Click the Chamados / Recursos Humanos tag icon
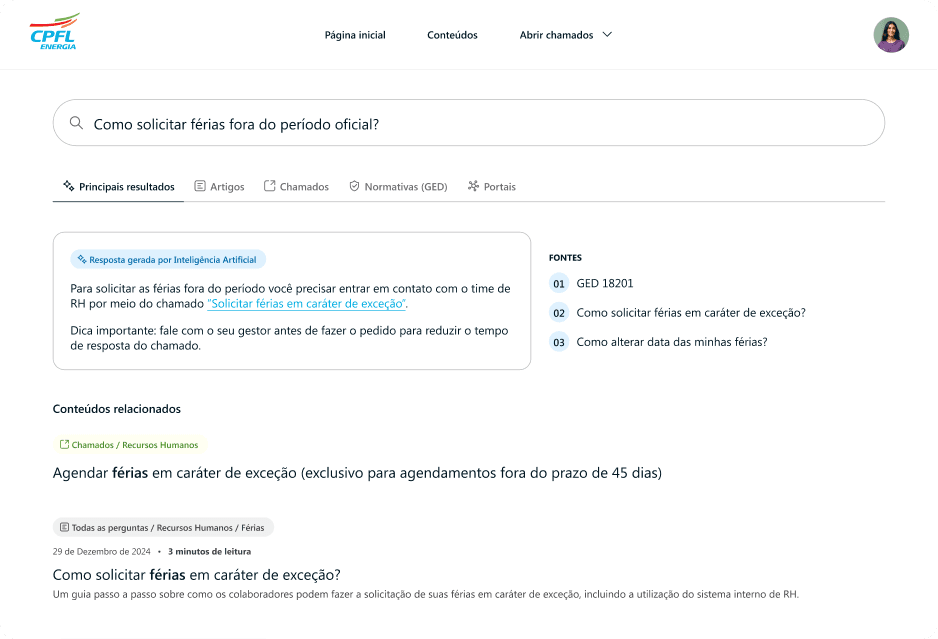The image size is (938, 639). [x=64, y=445]
